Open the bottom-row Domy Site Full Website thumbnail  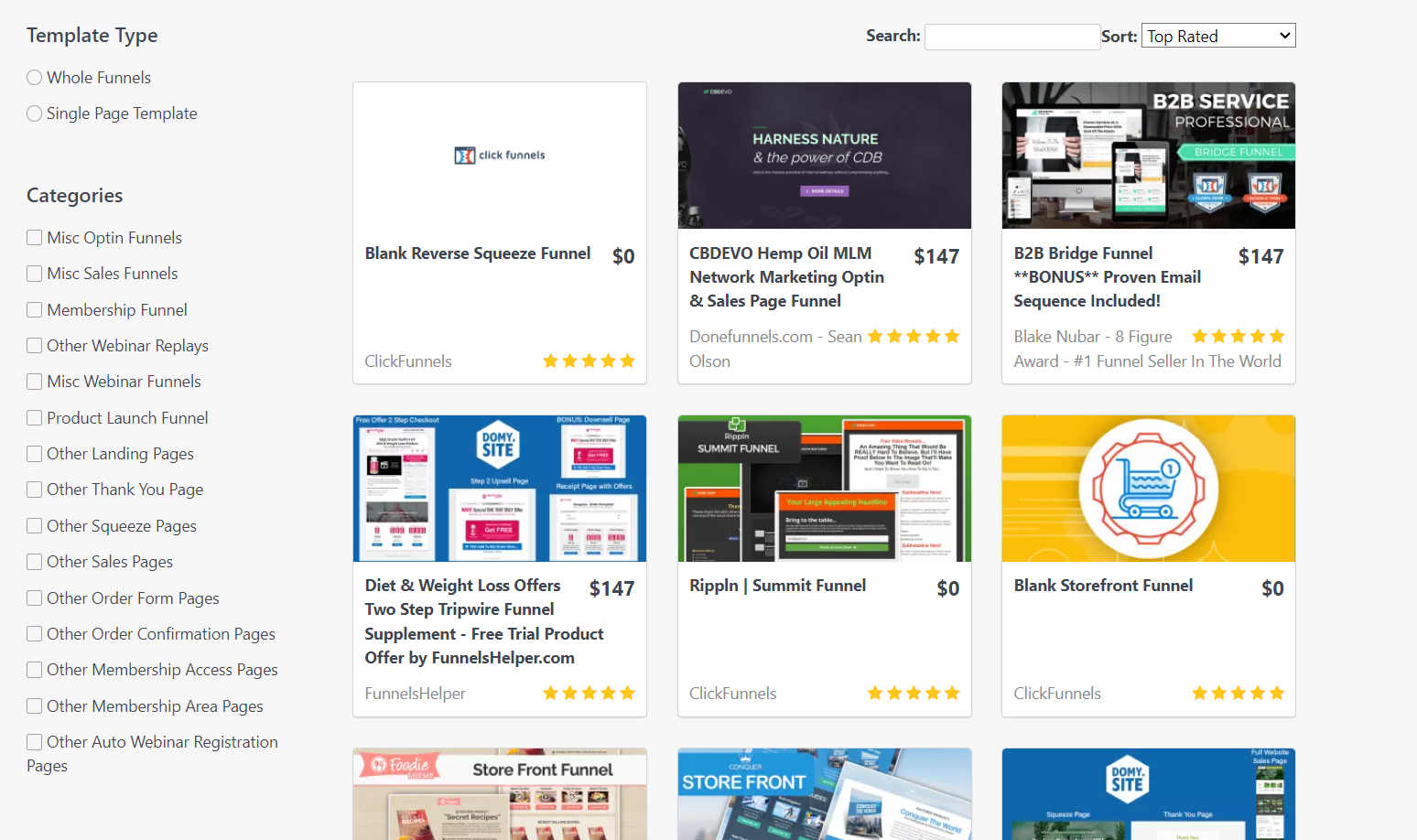[1149, 794]
